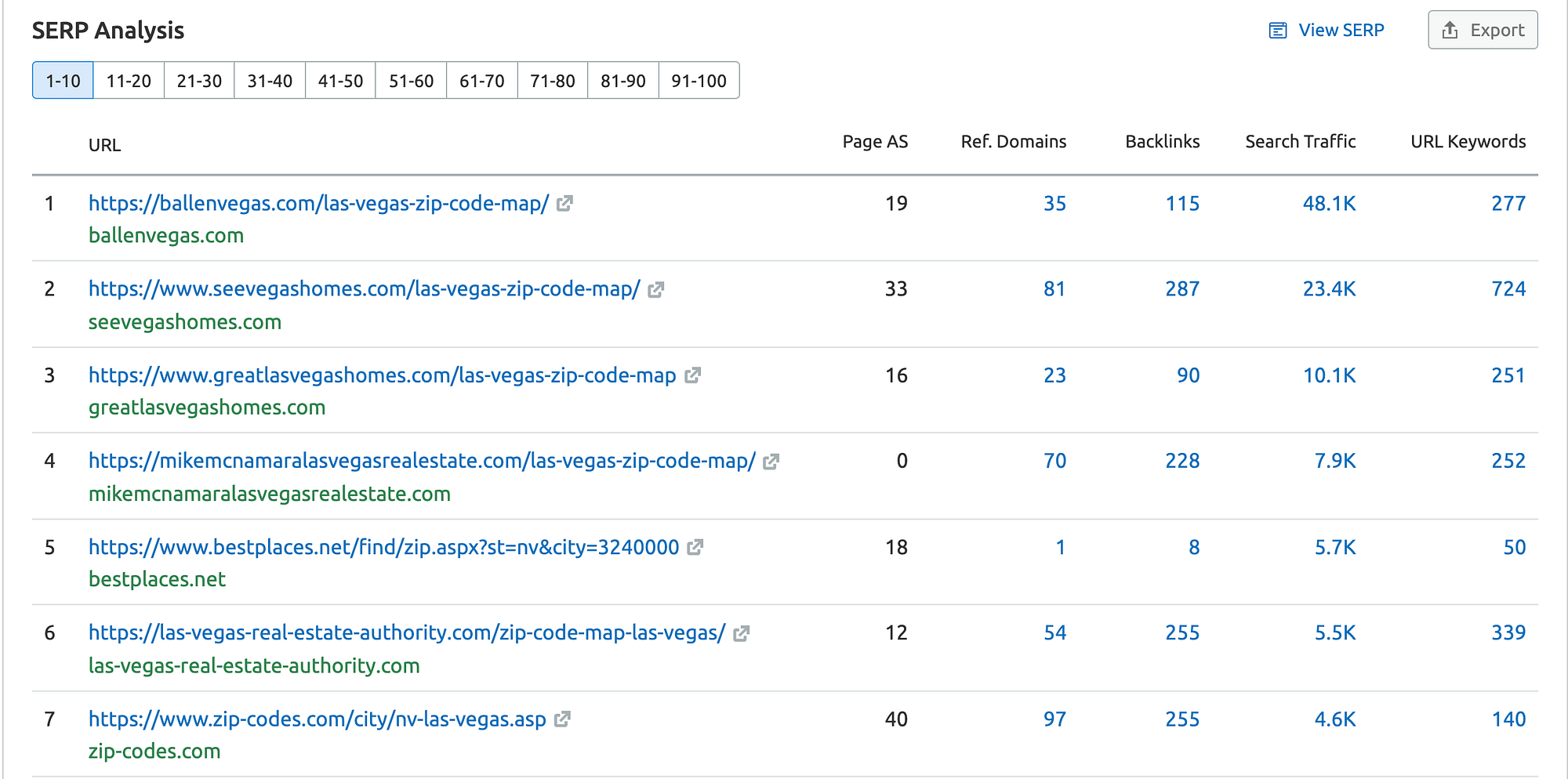Go to the 91-100 results tab
This screenshot has width=1568, height=779.
(x=699, y=81)
